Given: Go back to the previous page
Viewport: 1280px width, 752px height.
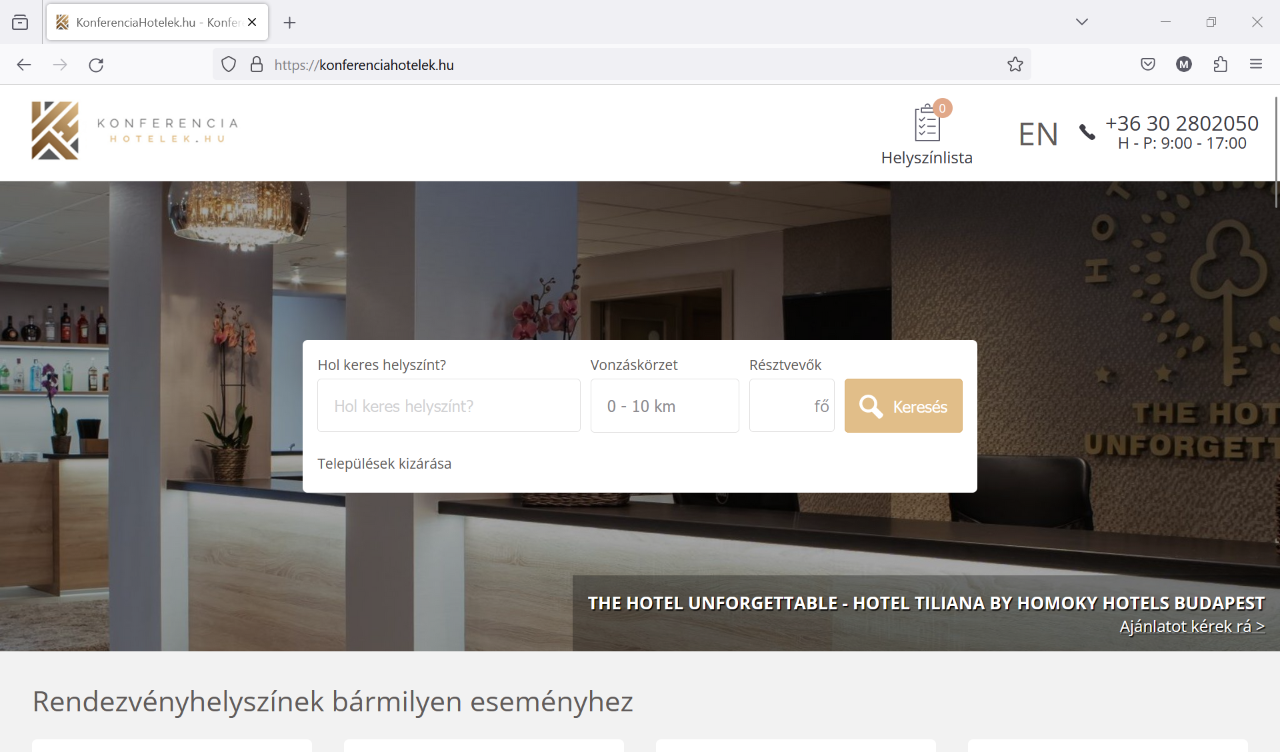Looking at the screenshot, I should click(x=24, y=64).
